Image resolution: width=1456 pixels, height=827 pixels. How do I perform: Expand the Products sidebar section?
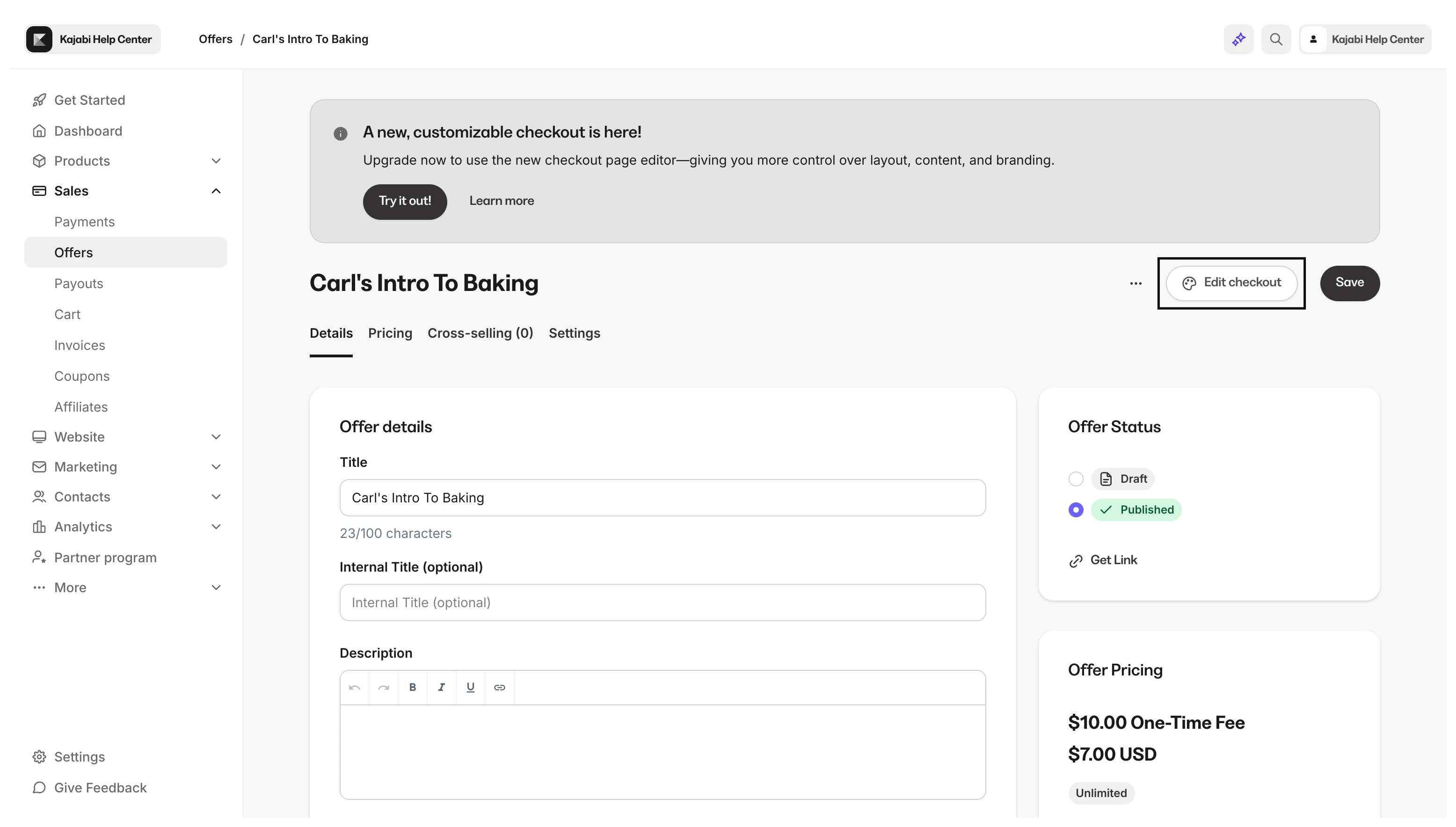(x=216, y=161)
